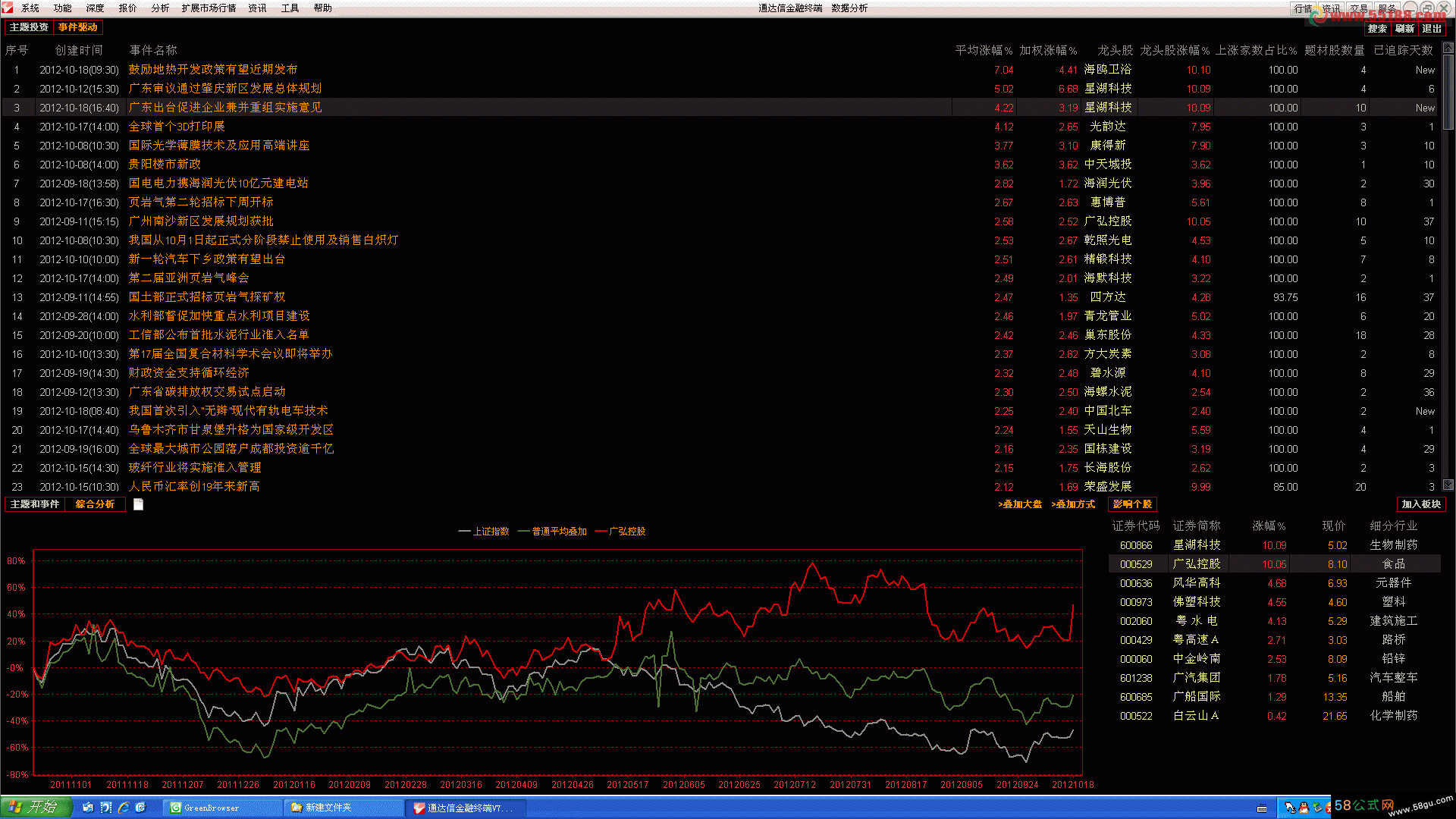Click leading stock 海鸥卫浴 in row 1
The image size is (1456, 819).
1108,70
